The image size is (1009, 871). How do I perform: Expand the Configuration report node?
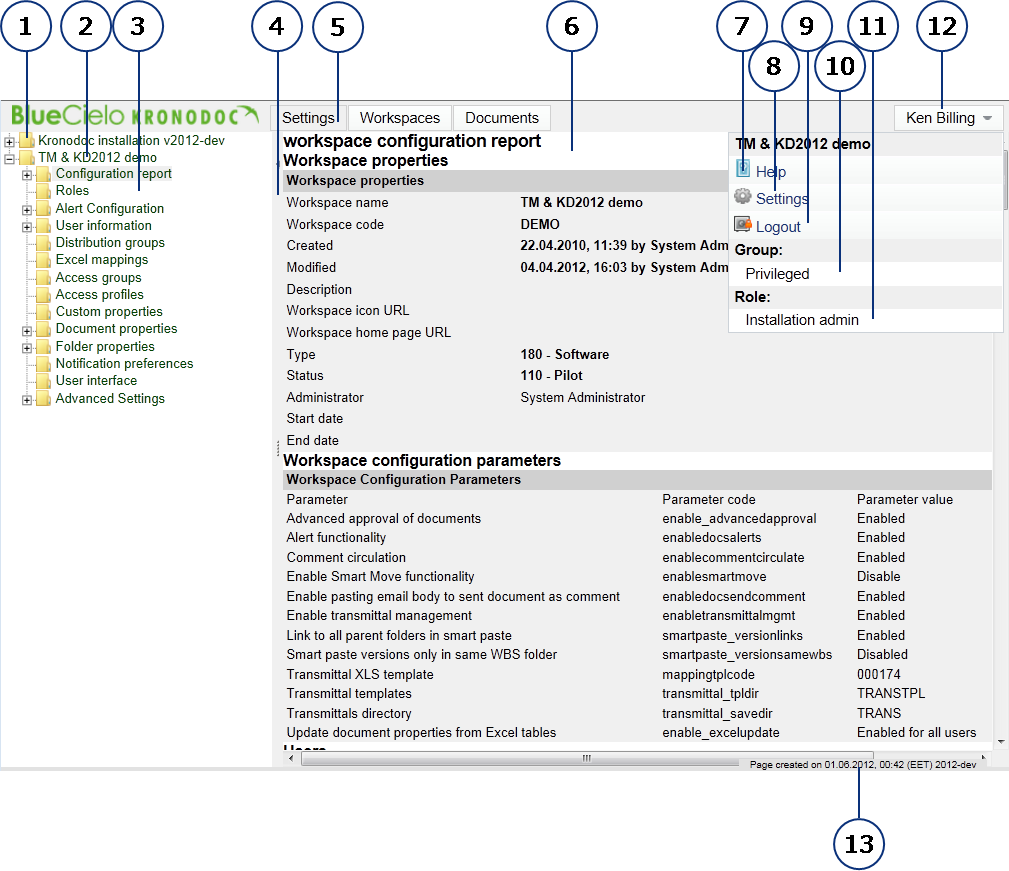coord(27,175)
